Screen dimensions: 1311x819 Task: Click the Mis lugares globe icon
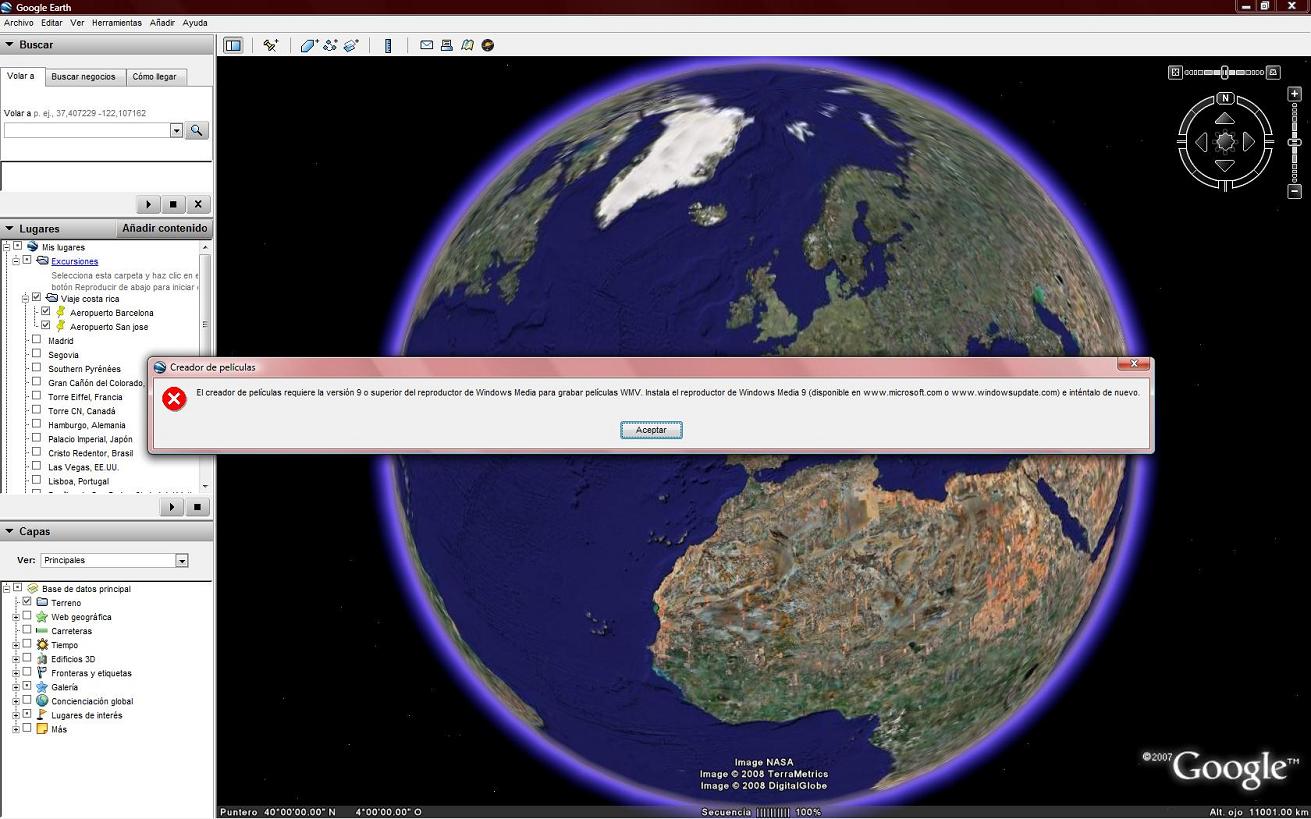coord(32,246)
